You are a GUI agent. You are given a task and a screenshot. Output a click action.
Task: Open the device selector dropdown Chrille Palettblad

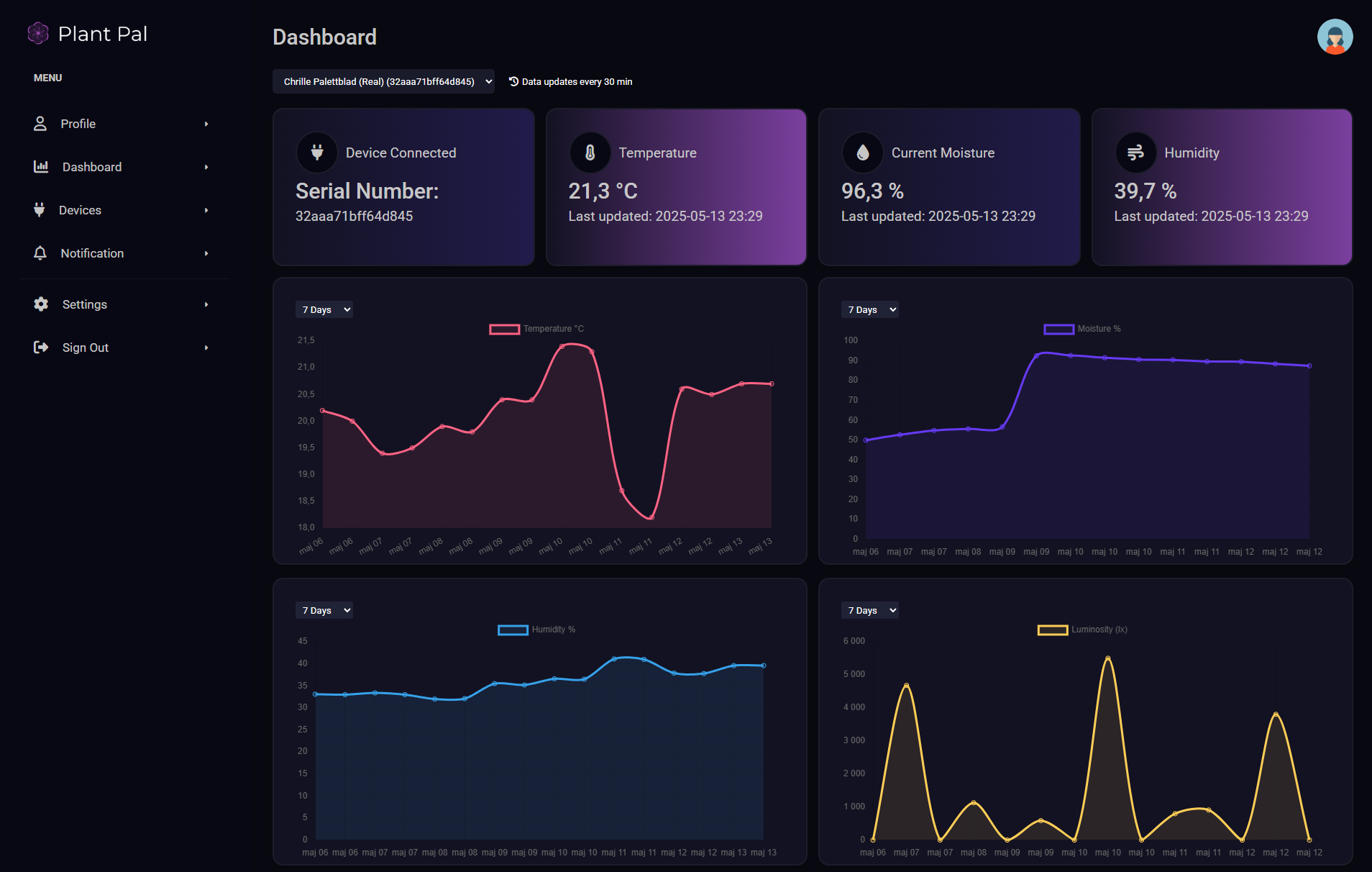pos(383,82)
